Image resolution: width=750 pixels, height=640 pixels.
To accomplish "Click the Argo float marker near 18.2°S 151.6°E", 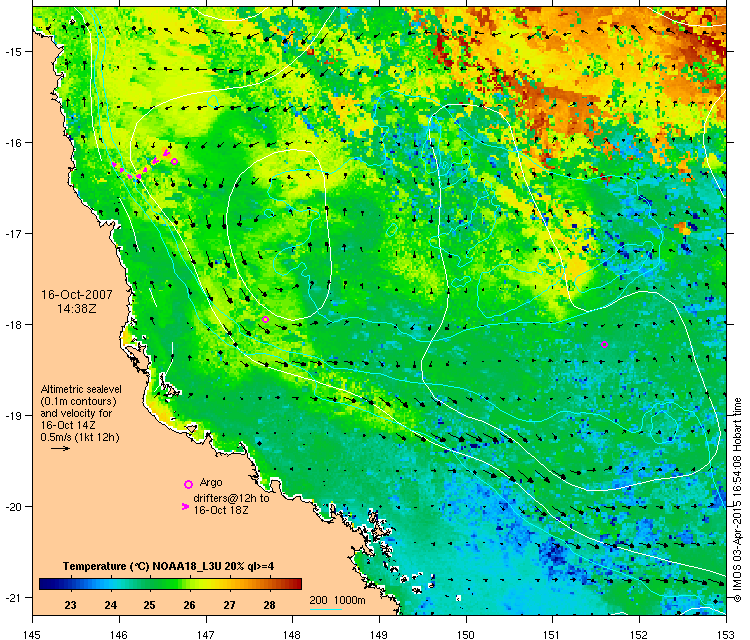I will tap(605, 344).
